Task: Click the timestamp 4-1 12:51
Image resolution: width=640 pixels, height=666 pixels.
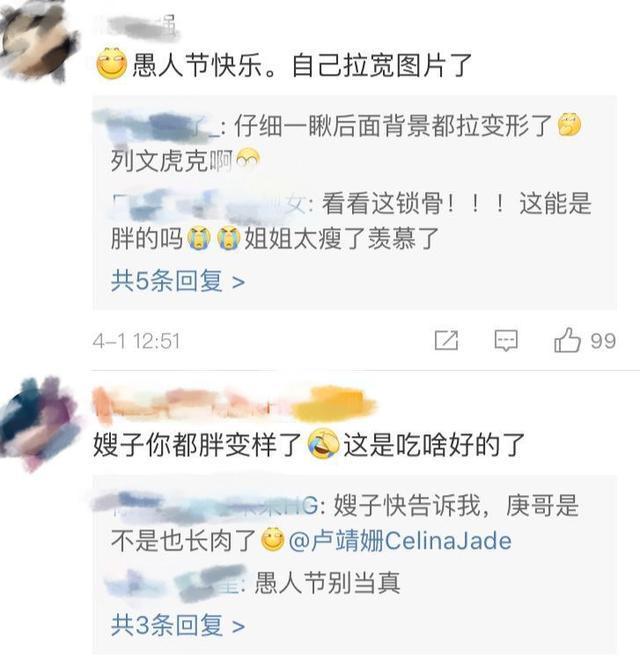Action: click(x=136, y=341)
